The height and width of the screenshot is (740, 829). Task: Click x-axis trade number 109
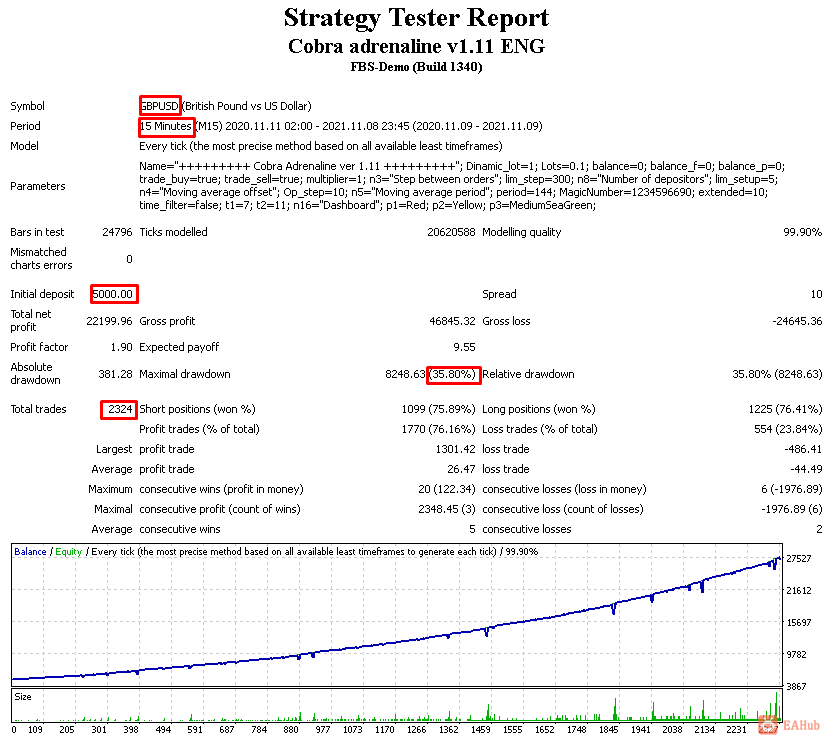35,730
